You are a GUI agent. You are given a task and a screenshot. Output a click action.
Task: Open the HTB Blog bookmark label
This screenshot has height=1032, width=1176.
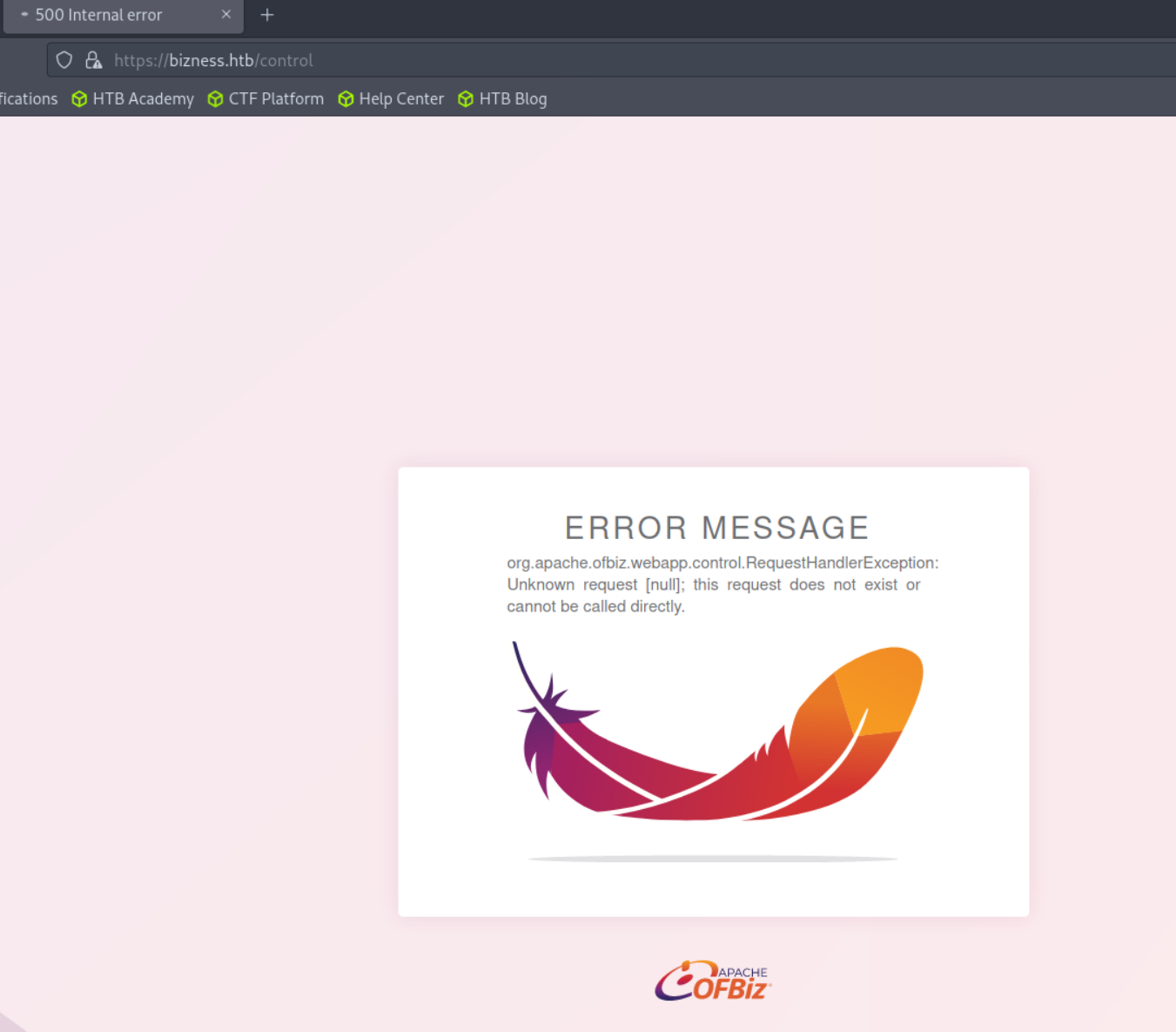click(x=513, y=99)
